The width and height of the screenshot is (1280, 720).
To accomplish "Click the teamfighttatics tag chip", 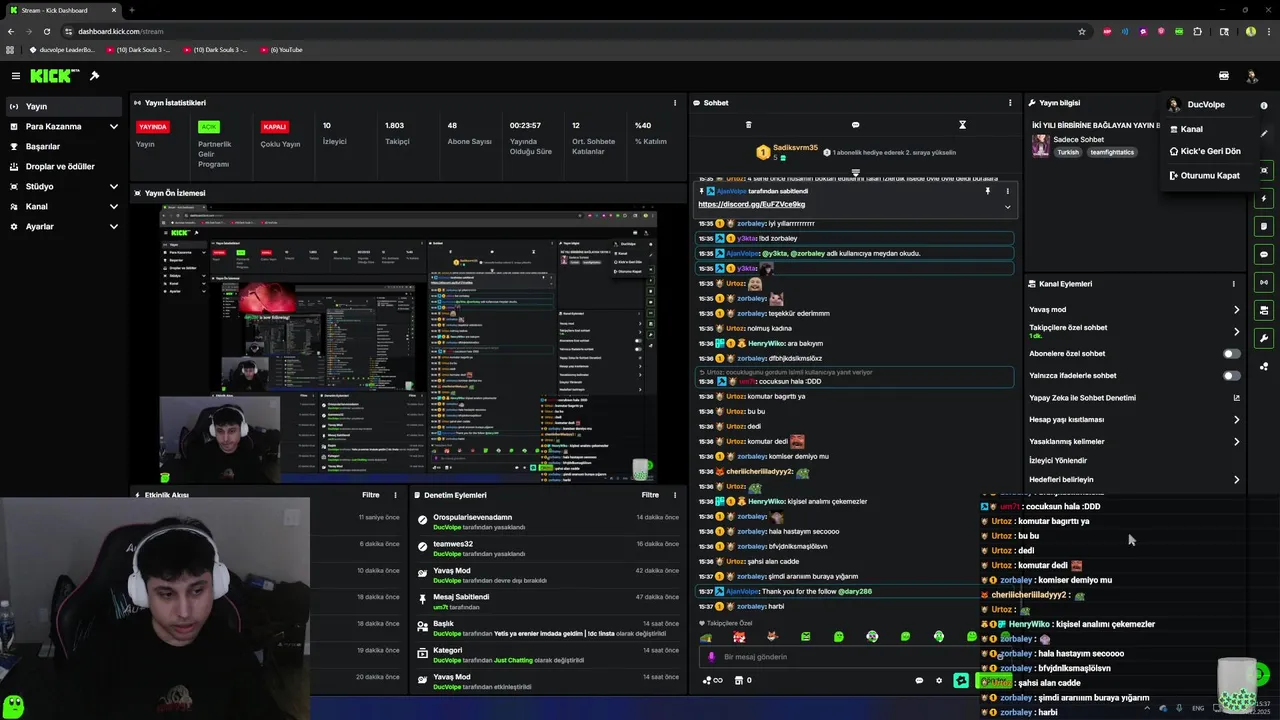I will point(1112,152).
